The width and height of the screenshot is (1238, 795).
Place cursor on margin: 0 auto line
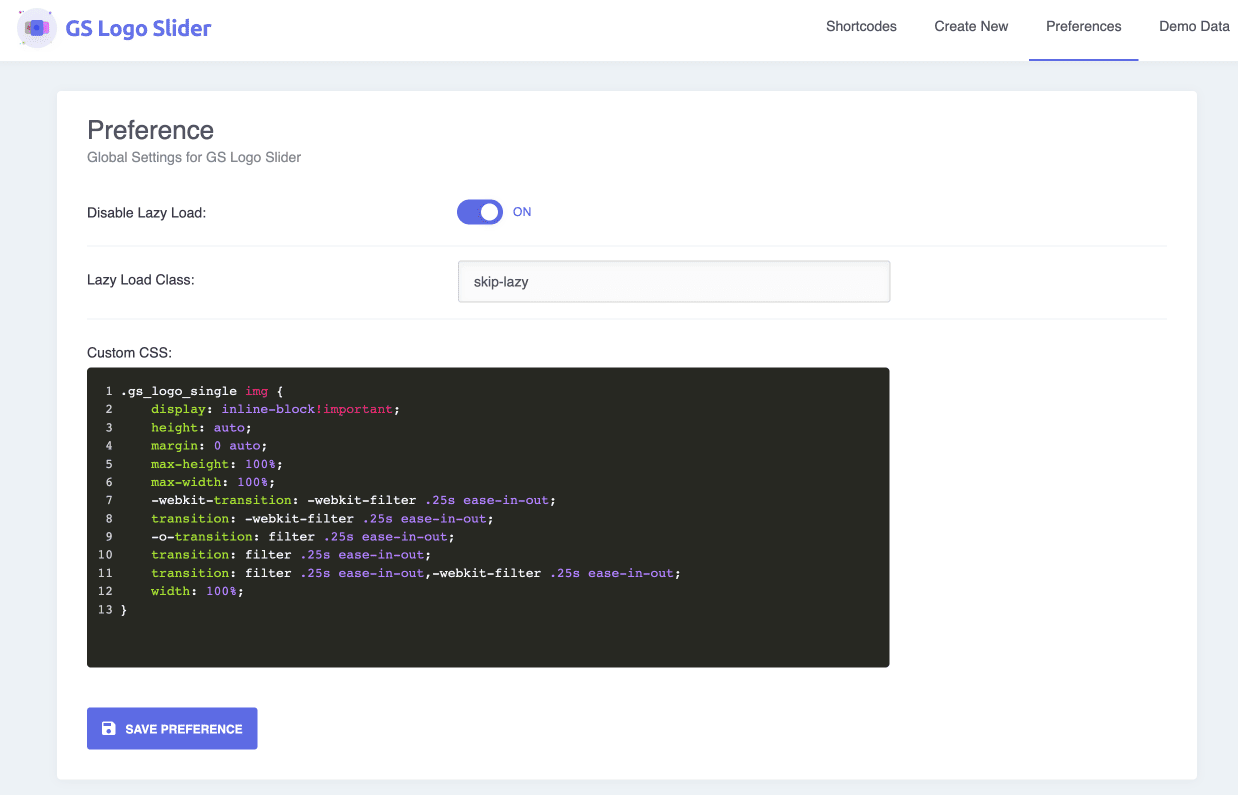(209, 445)
